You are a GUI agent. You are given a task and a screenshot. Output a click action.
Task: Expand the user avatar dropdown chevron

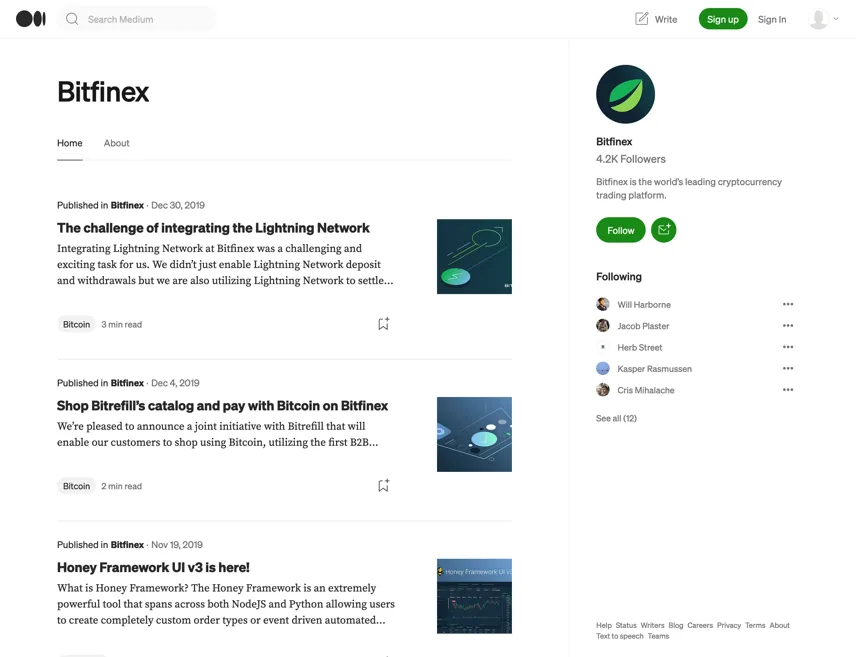coord(836,19)
